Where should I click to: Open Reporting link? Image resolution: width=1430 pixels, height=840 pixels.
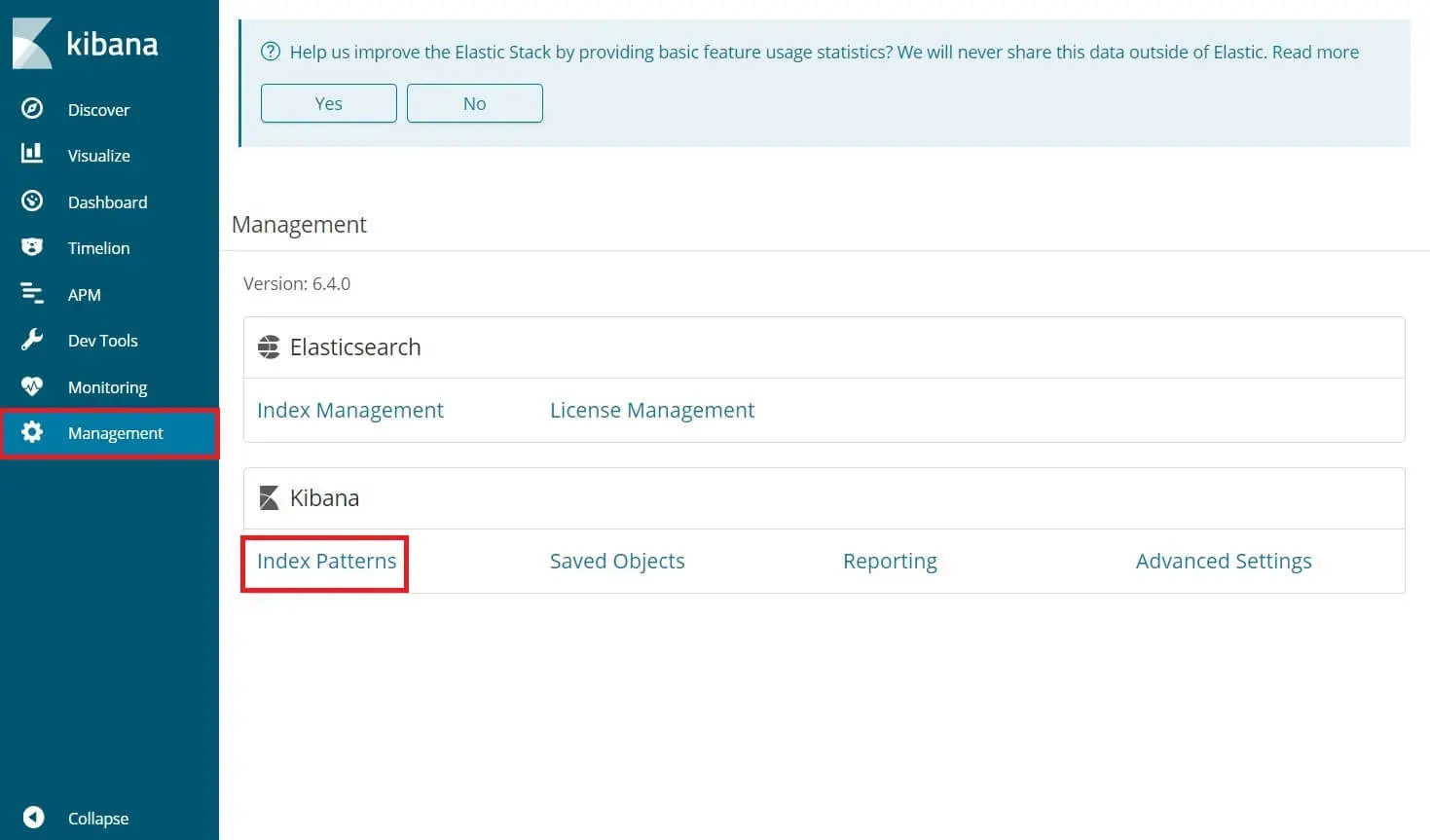point(890,561)
